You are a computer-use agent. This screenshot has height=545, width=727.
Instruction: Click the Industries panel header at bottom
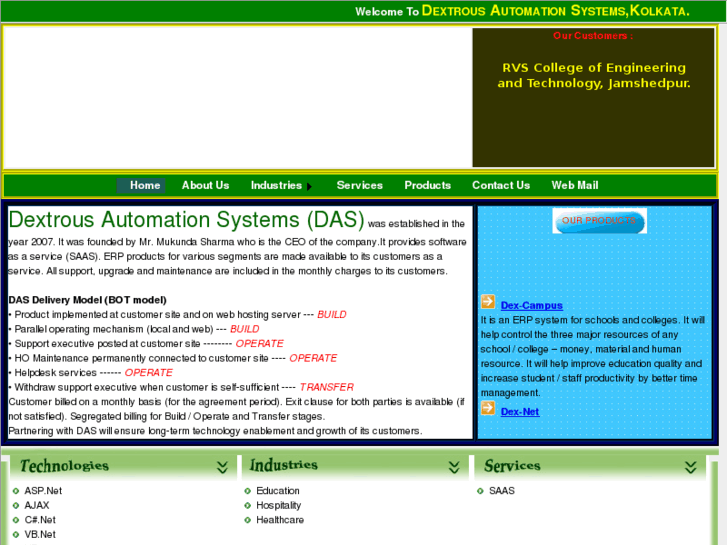coord(356,467)
